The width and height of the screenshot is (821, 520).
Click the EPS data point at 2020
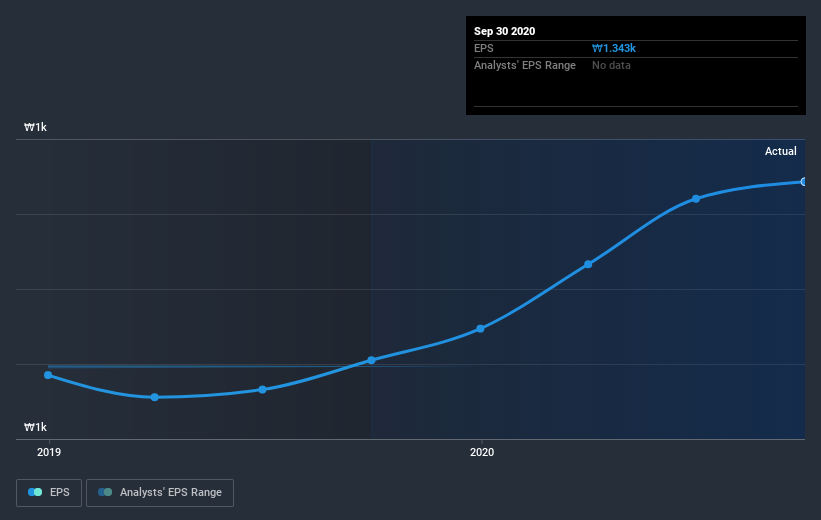pyautogui.click(x=481, y=329)
